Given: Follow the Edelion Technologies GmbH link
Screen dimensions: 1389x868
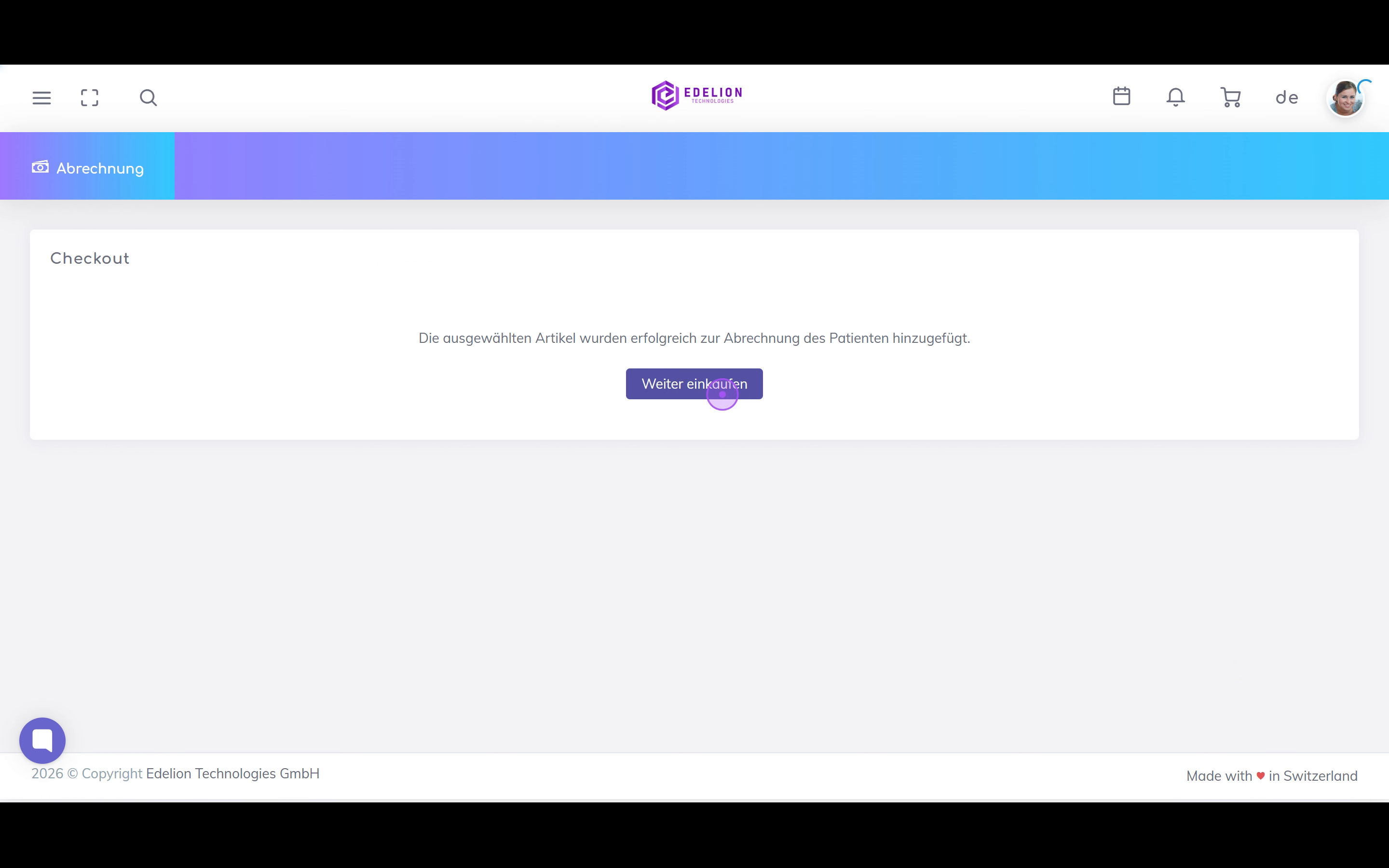Looking at the screenshot, I should 232,773.
